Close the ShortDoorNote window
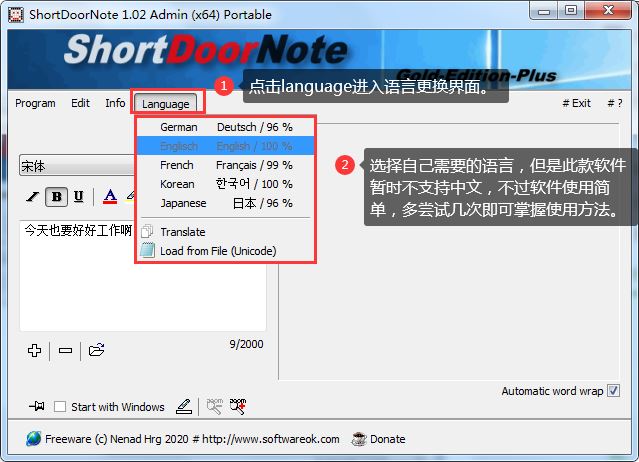The width and height of the screenshot is (639, 462). tap(608, 10)
